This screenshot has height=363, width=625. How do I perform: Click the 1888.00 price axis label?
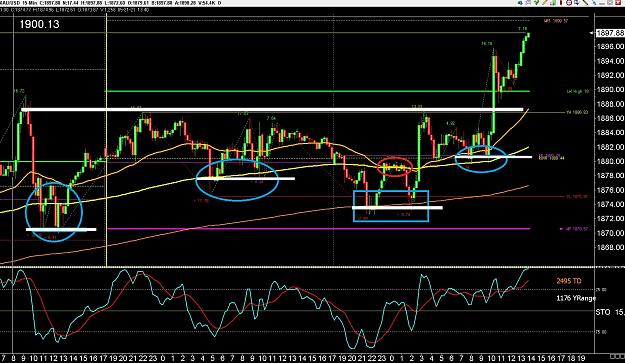point(610,104)
